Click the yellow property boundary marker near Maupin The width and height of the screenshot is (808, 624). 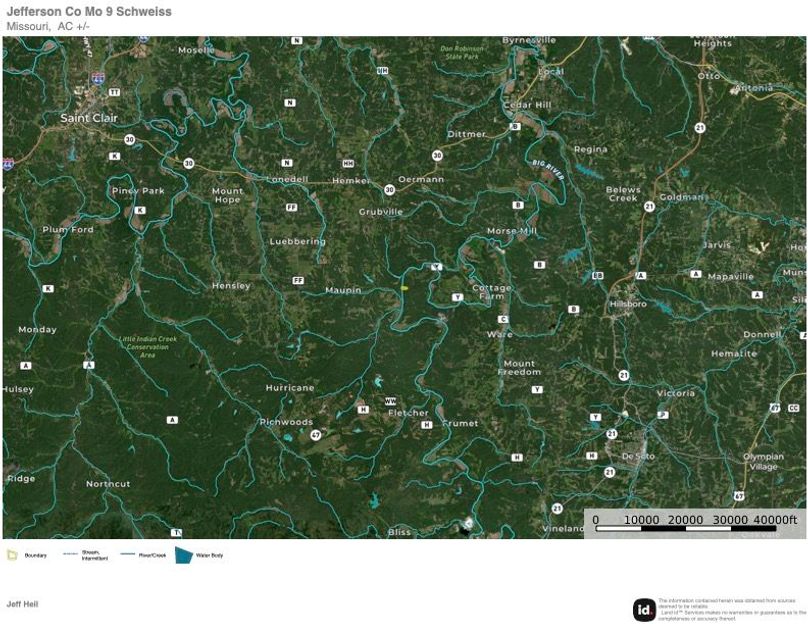pyautogui.click(x=405, y=288)
